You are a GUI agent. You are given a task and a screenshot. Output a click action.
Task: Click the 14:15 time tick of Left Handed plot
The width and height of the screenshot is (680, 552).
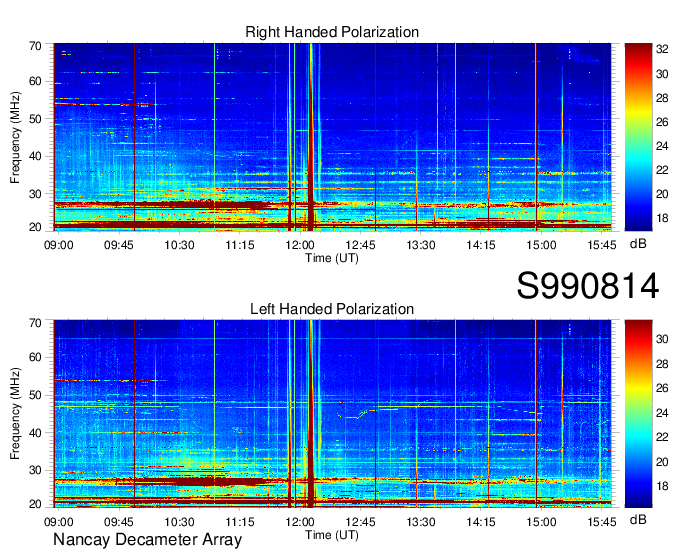pyautogui.click(x=481, y=522)
